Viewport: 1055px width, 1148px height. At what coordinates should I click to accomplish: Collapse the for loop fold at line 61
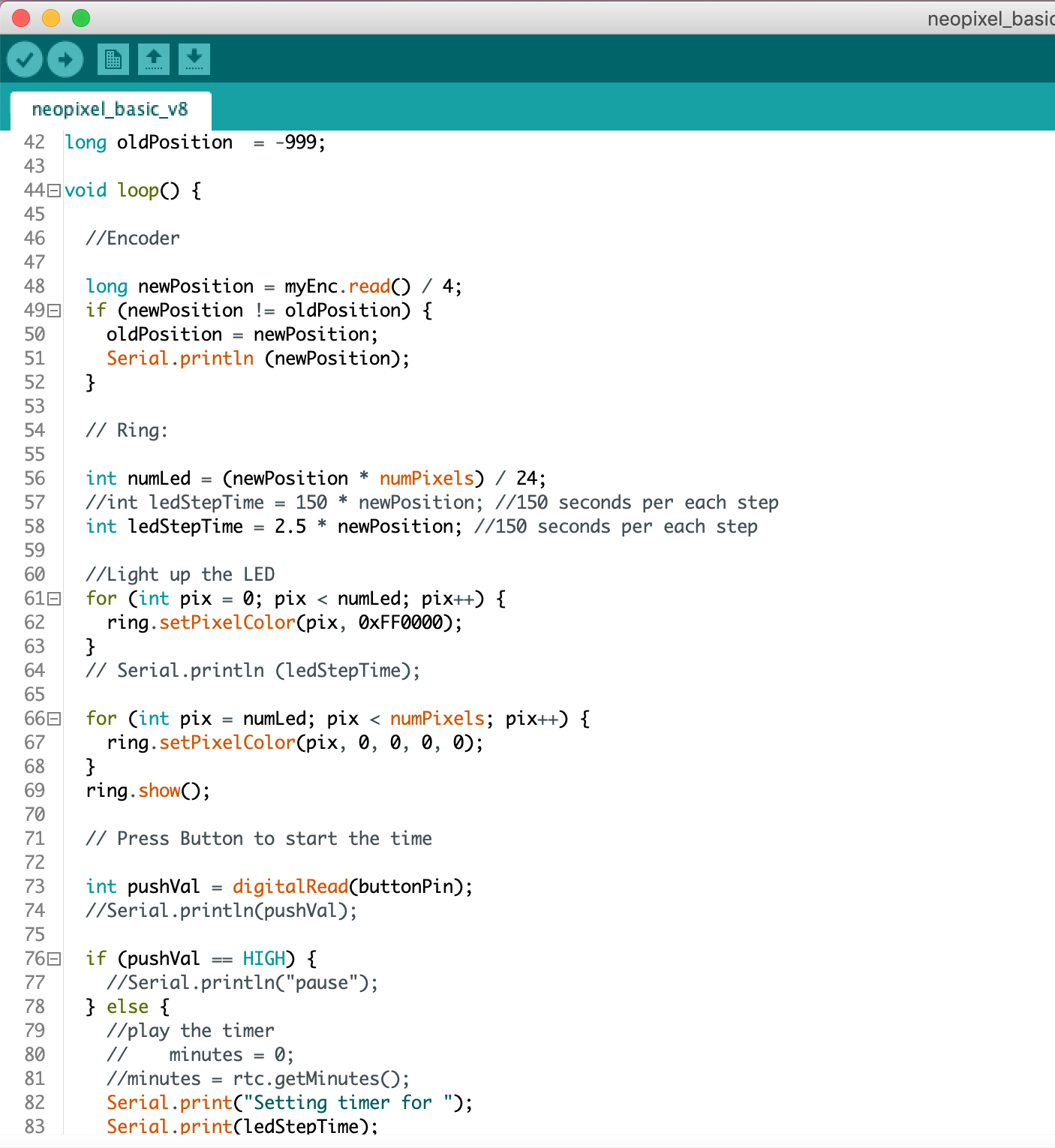[x=54, y=599]
